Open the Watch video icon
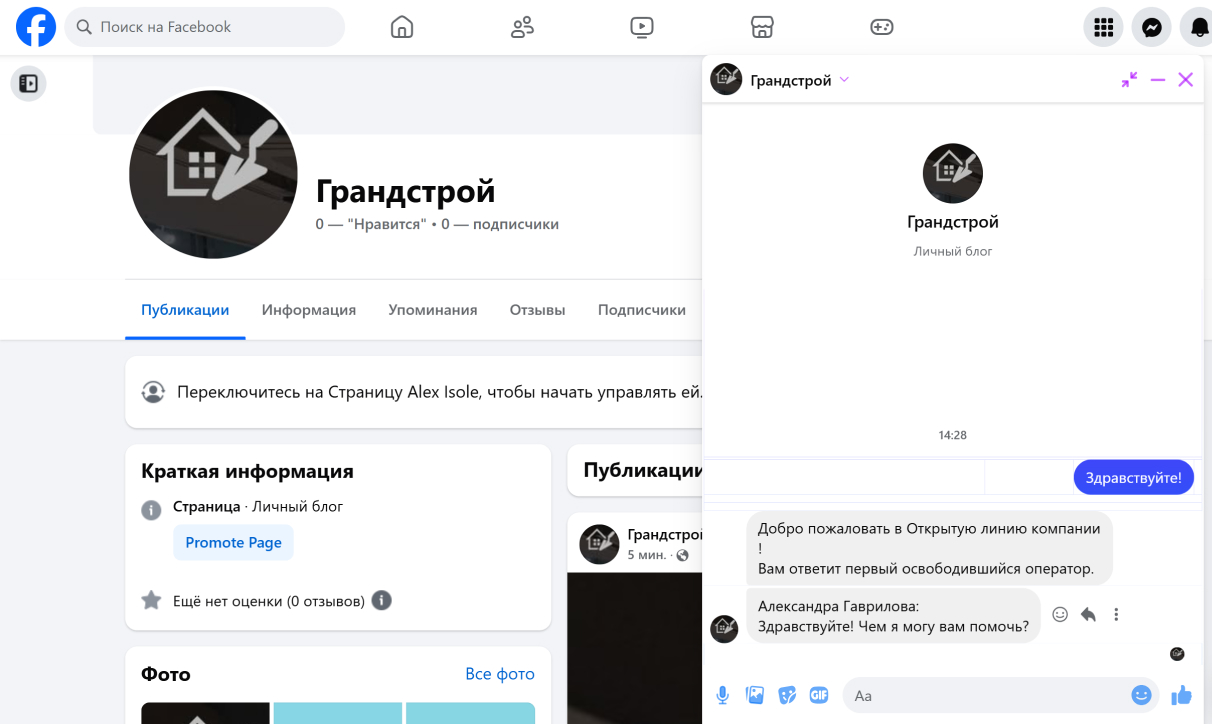Viewport: 1212px width, 724px height. (642, 27)
